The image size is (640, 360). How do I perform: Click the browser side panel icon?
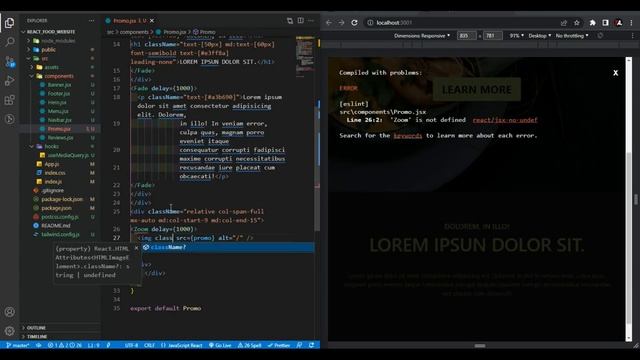pos(606,23)
